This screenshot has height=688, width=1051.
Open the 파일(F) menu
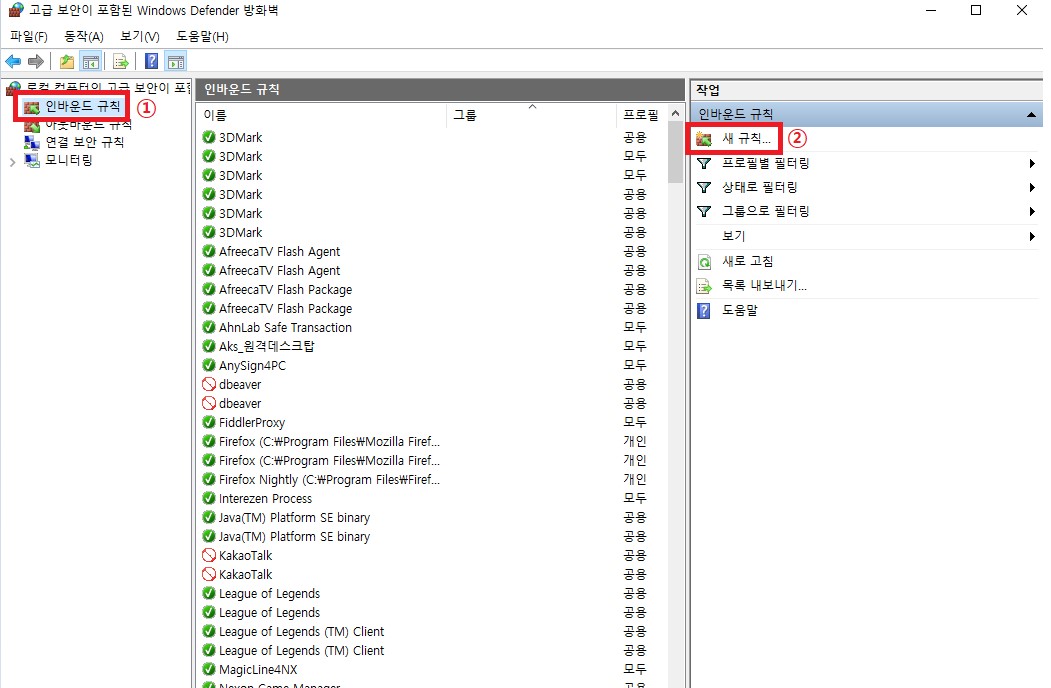click(29, 36)
